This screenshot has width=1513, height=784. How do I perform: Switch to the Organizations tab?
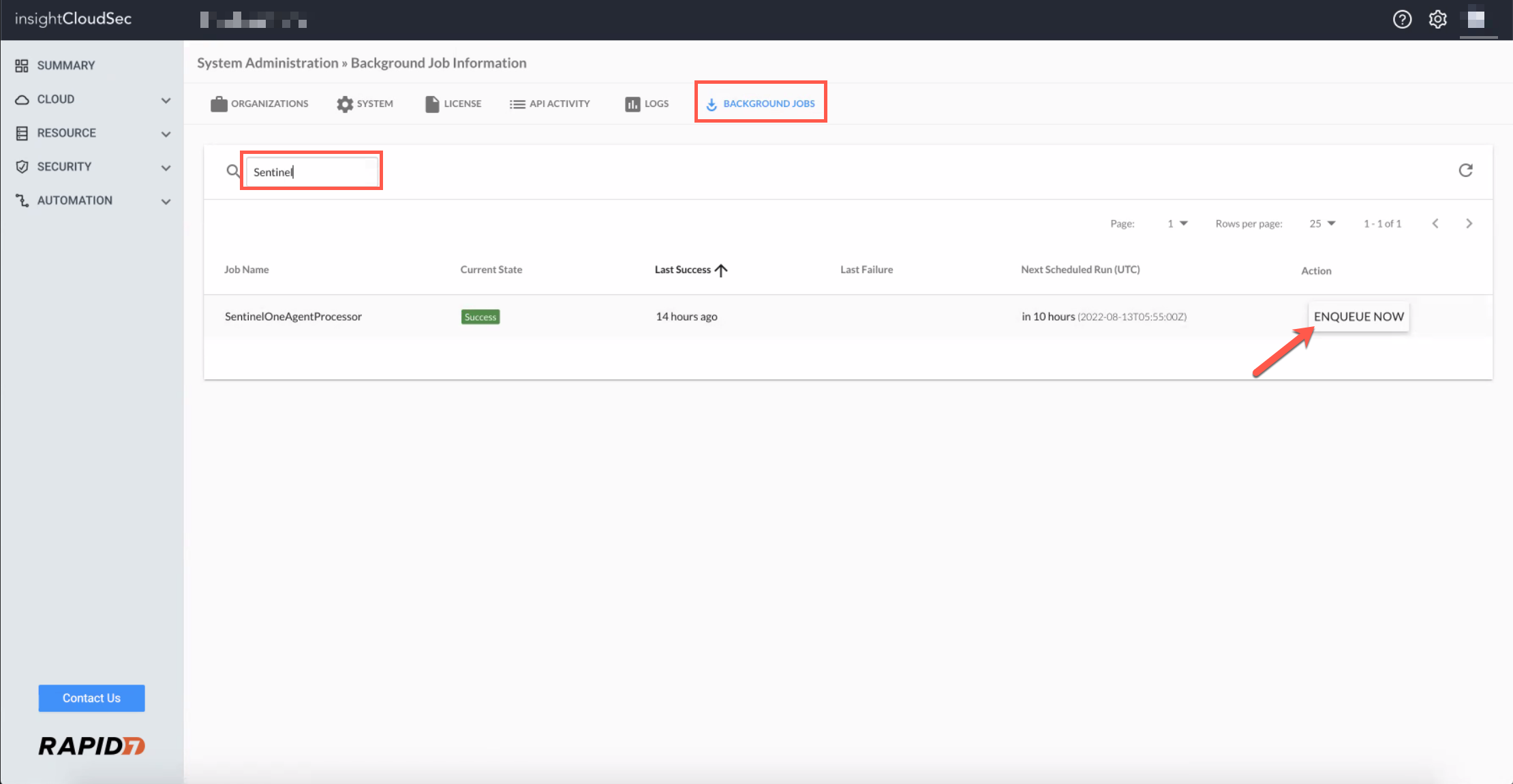(x=260, y=104)
